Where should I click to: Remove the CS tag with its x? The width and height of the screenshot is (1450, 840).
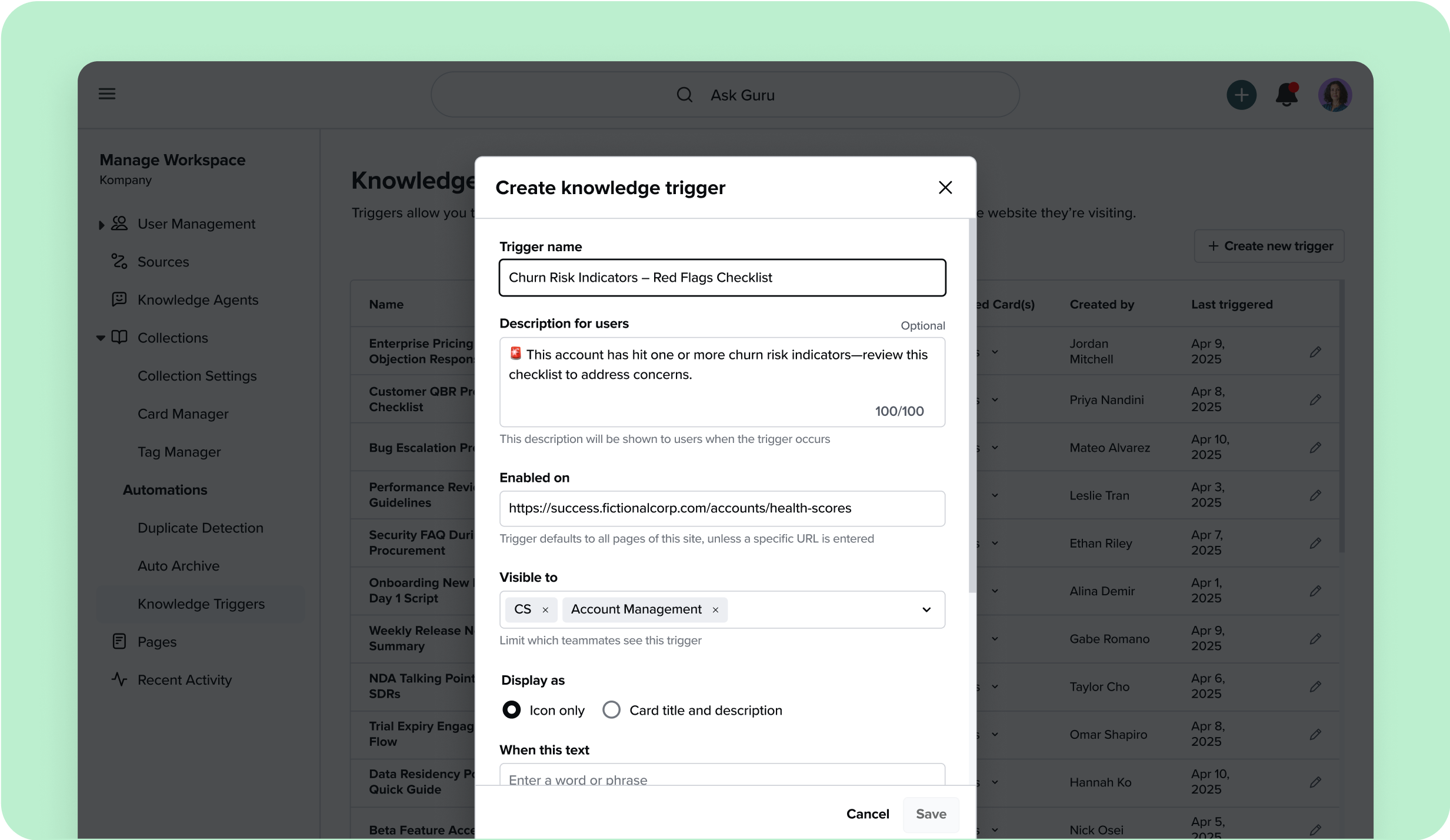[x=545, y=610]
